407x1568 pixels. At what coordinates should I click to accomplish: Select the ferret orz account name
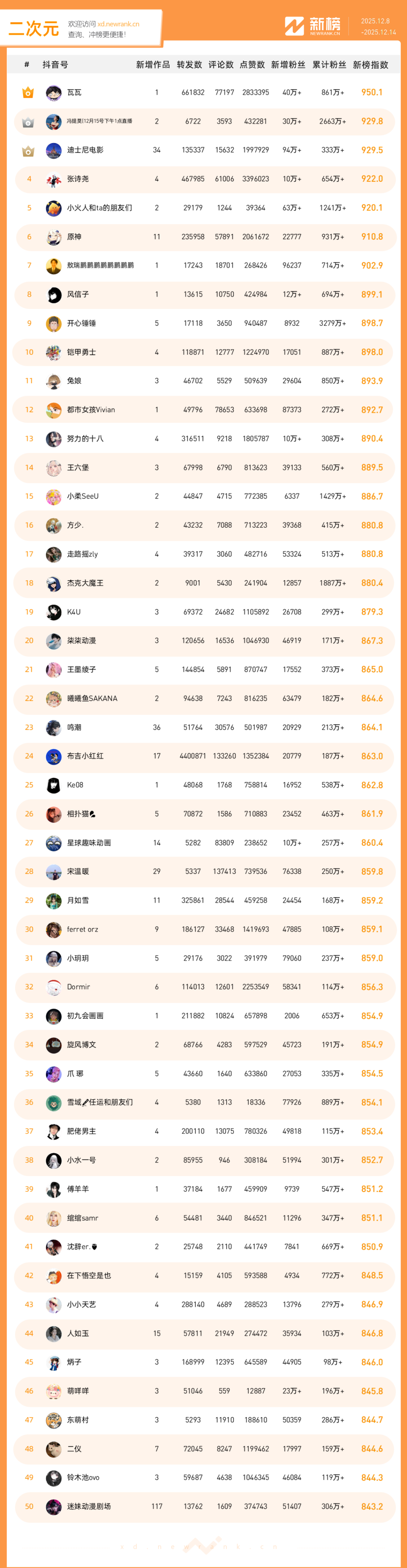82,929
